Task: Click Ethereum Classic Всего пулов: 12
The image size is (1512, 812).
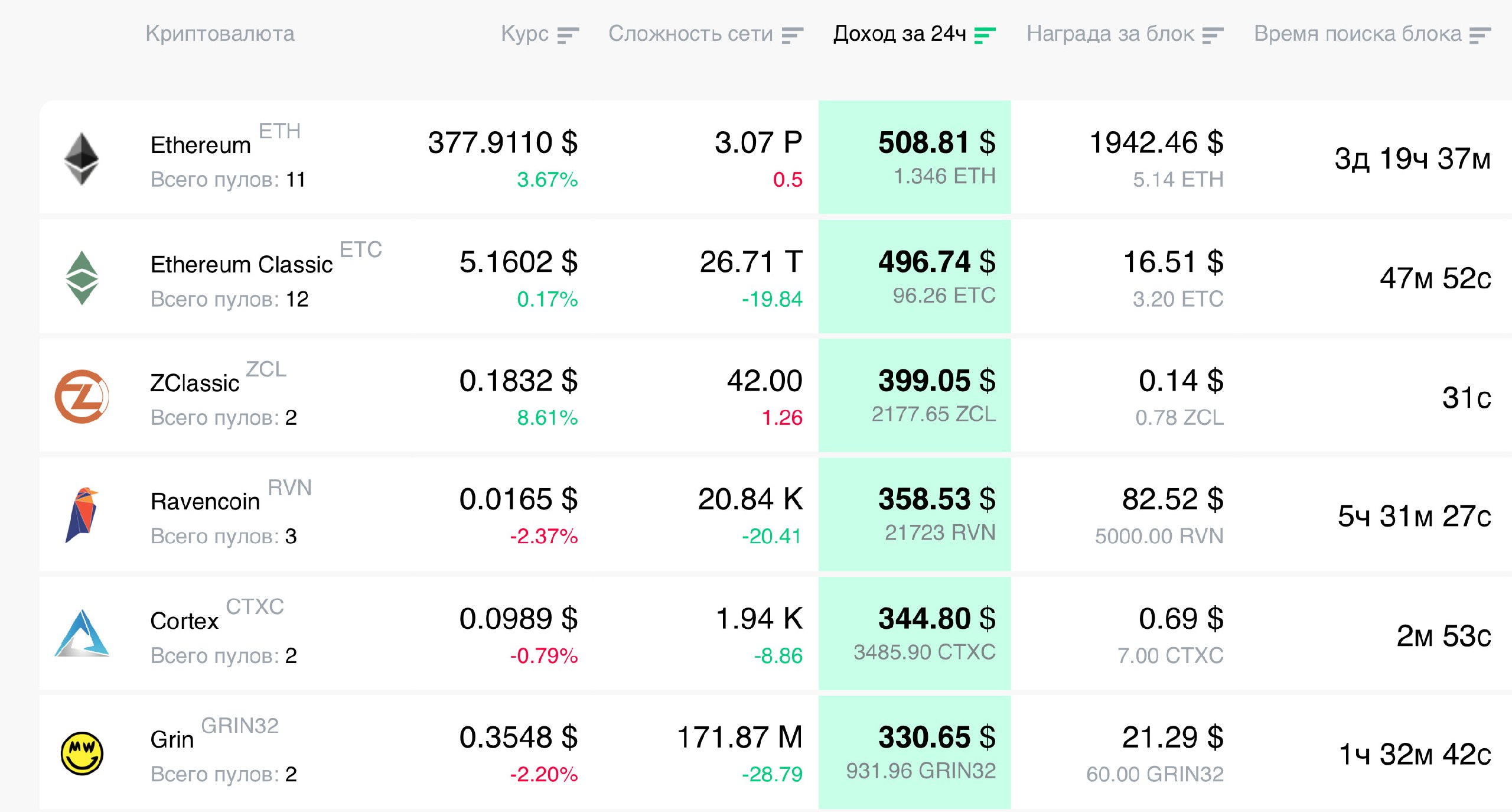Action: (x=229, y=299)
